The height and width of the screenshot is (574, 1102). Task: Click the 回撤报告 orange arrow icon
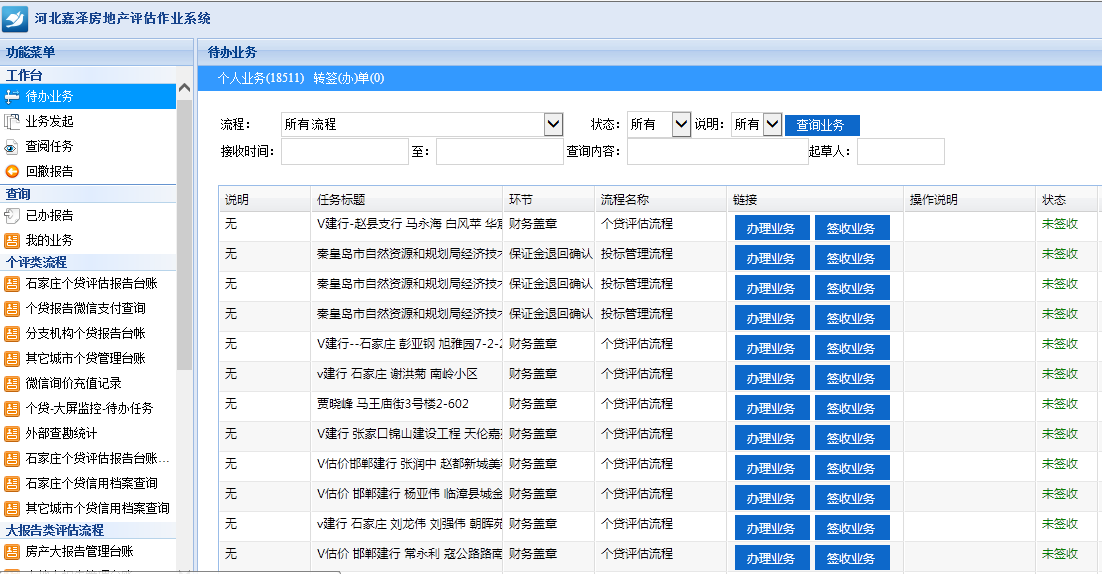(x=12, y=172)
